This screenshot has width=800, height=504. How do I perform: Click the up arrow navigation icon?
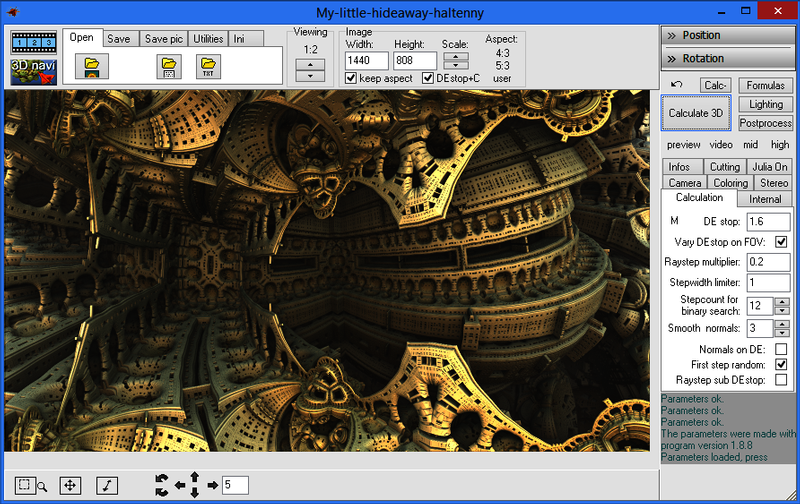tap(194, 477)
